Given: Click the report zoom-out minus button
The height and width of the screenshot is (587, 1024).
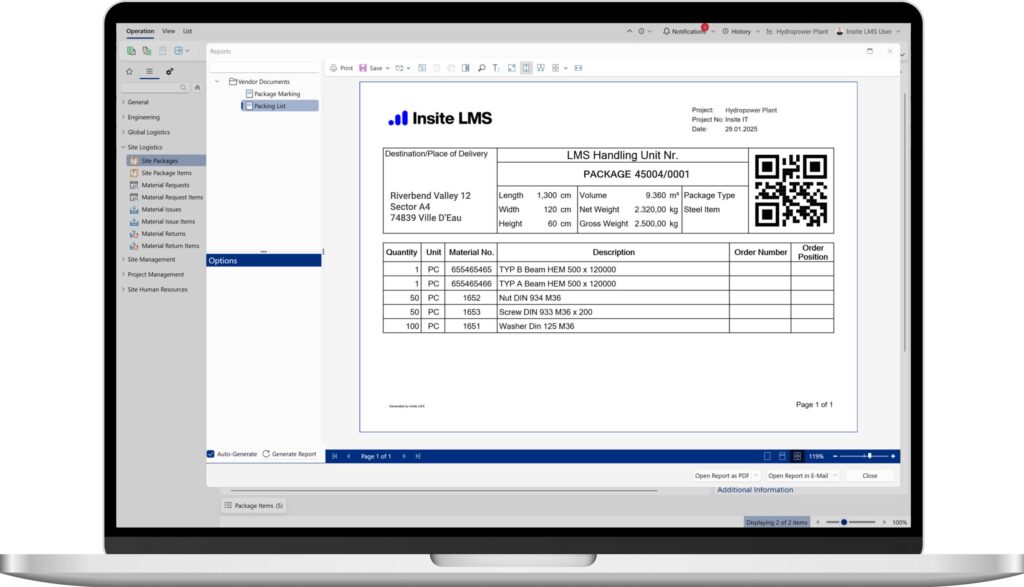Looking at the screenshot, I should click(835, 456).
